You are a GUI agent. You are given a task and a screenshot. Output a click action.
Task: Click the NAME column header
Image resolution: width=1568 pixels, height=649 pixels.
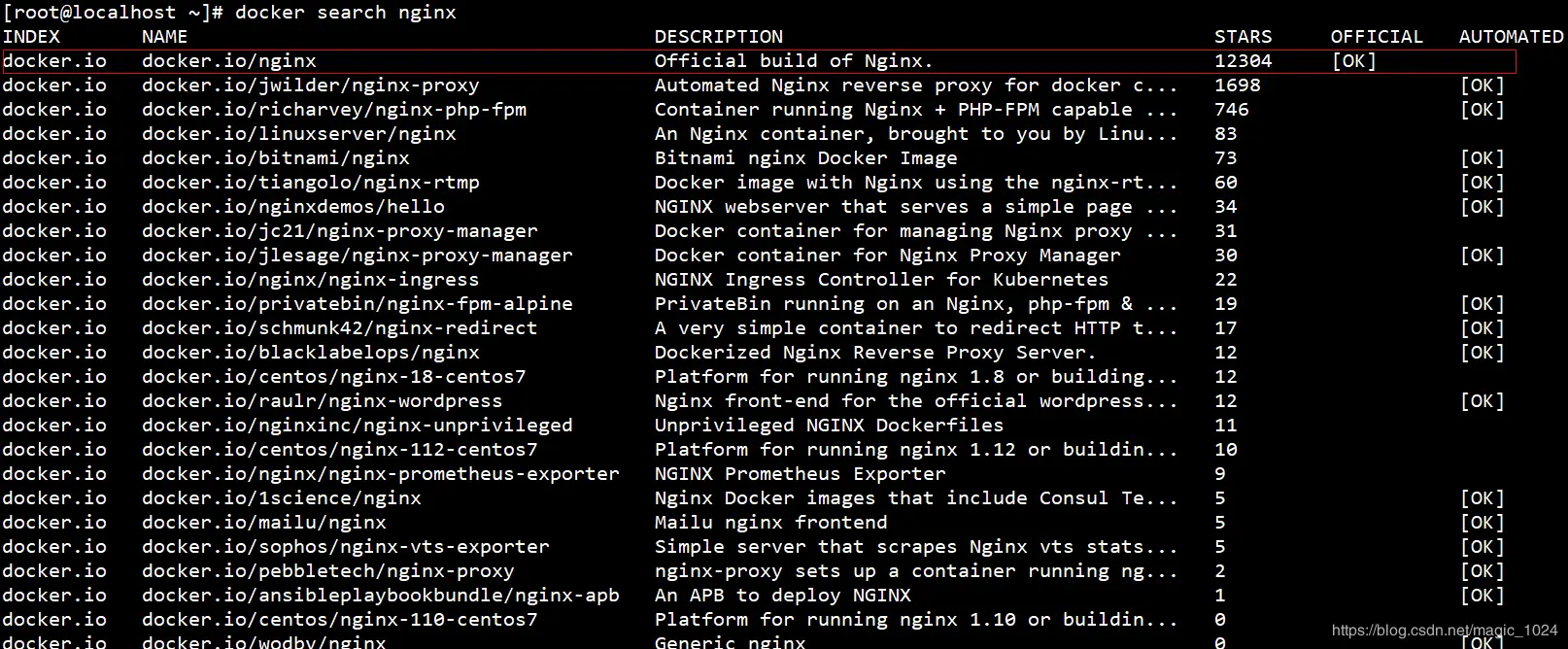(165, 37)
